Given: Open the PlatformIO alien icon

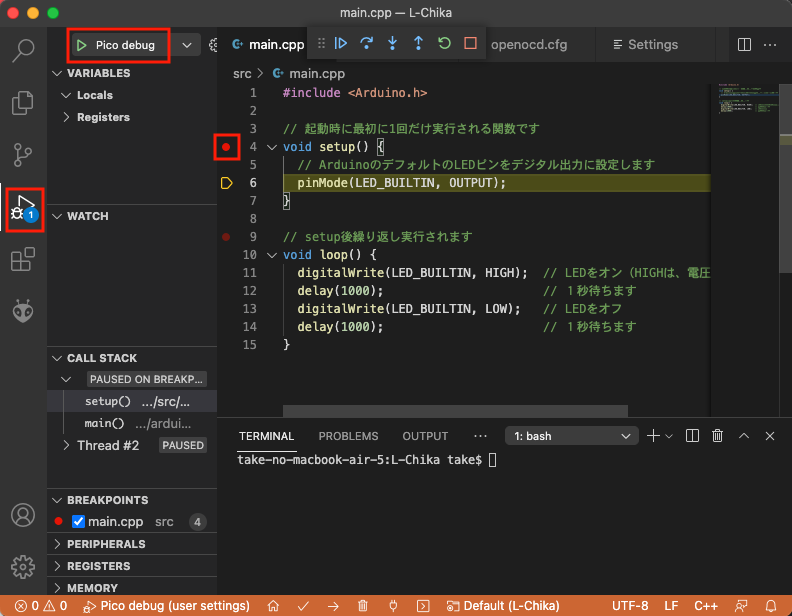Looking at the screenshot, I should (23, 312).
